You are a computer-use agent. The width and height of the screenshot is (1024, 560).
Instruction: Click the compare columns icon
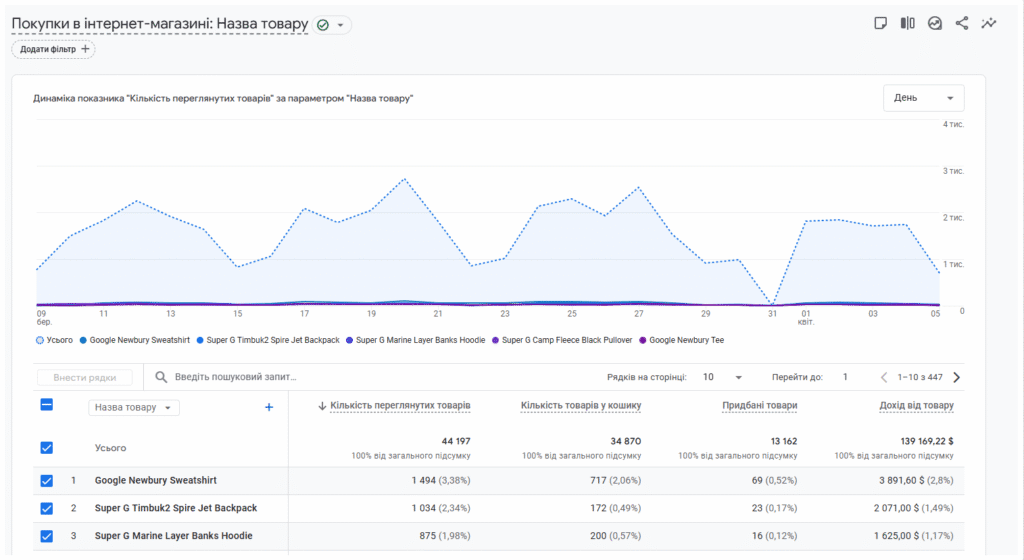tap(908, 23)
